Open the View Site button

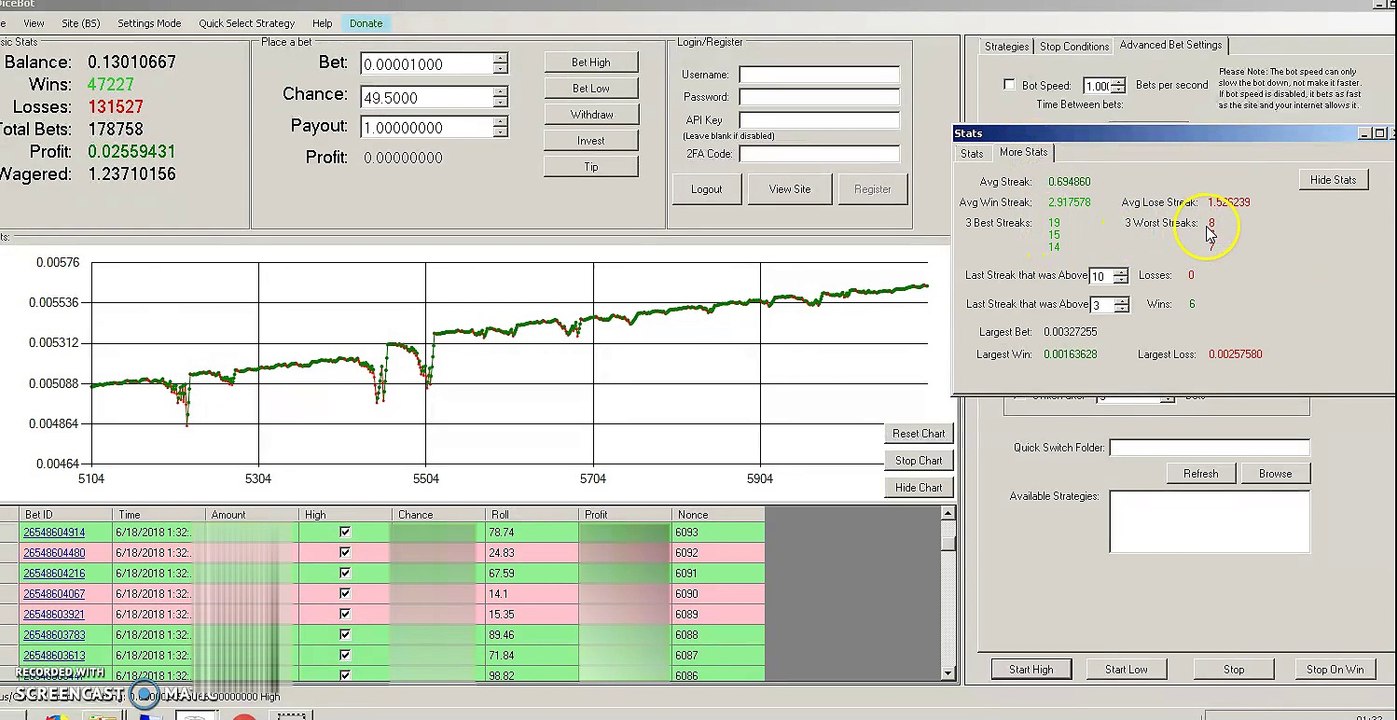pyautogui.click(x=790, y=189)
